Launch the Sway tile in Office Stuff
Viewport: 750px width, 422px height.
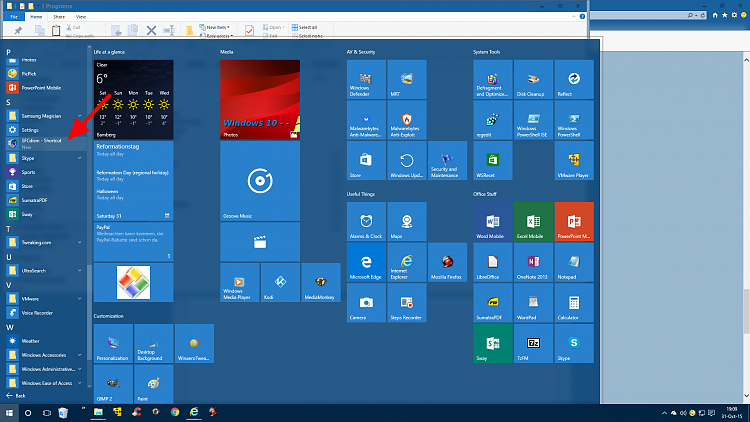493,344
